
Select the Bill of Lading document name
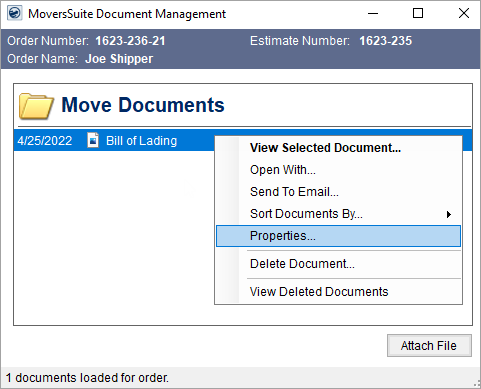pos(141,141)
